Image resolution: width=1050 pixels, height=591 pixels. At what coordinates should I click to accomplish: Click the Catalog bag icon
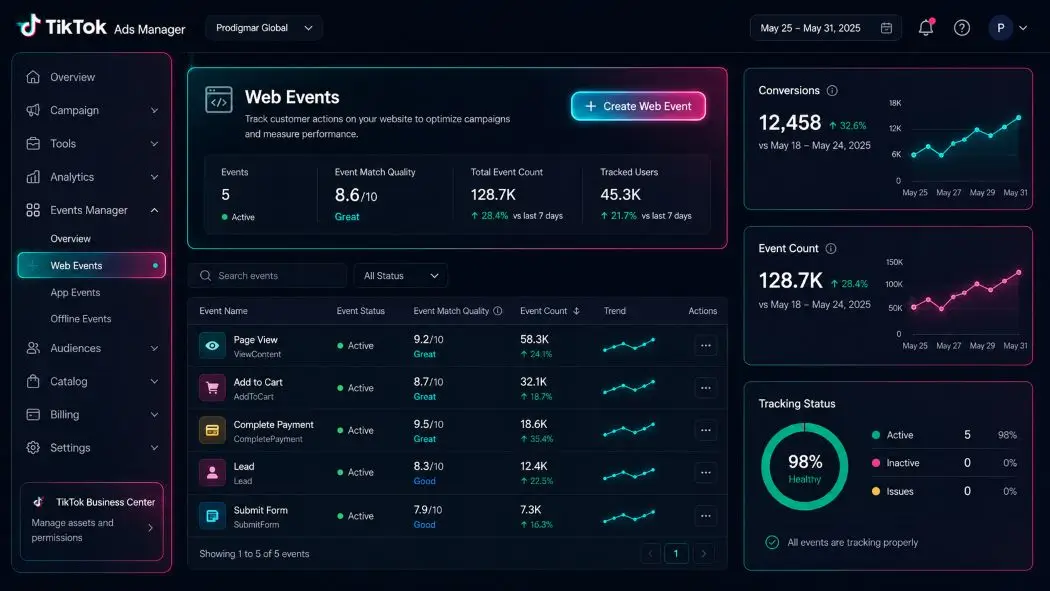(33, 382)
